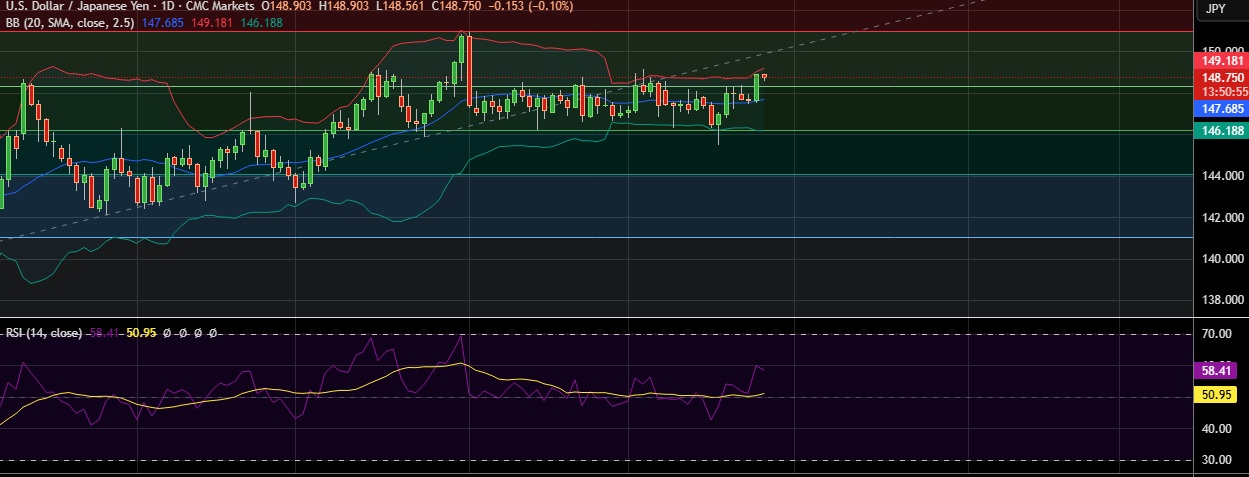Click the 148.750 current price label
This screenshot has height=477, width=1249.
tap(1221, 77)
